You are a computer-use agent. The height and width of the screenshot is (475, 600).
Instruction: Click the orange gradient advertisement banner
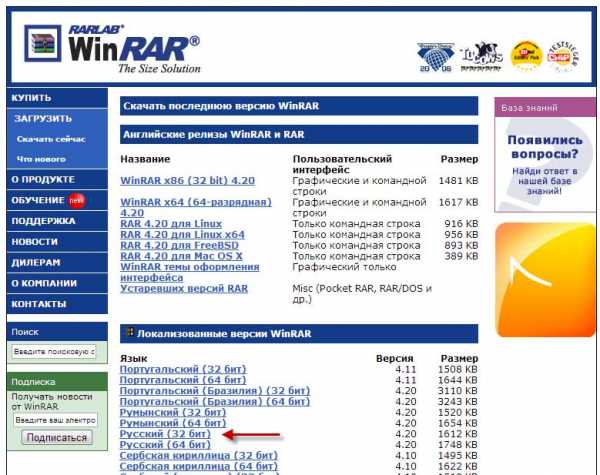point(545,280)
